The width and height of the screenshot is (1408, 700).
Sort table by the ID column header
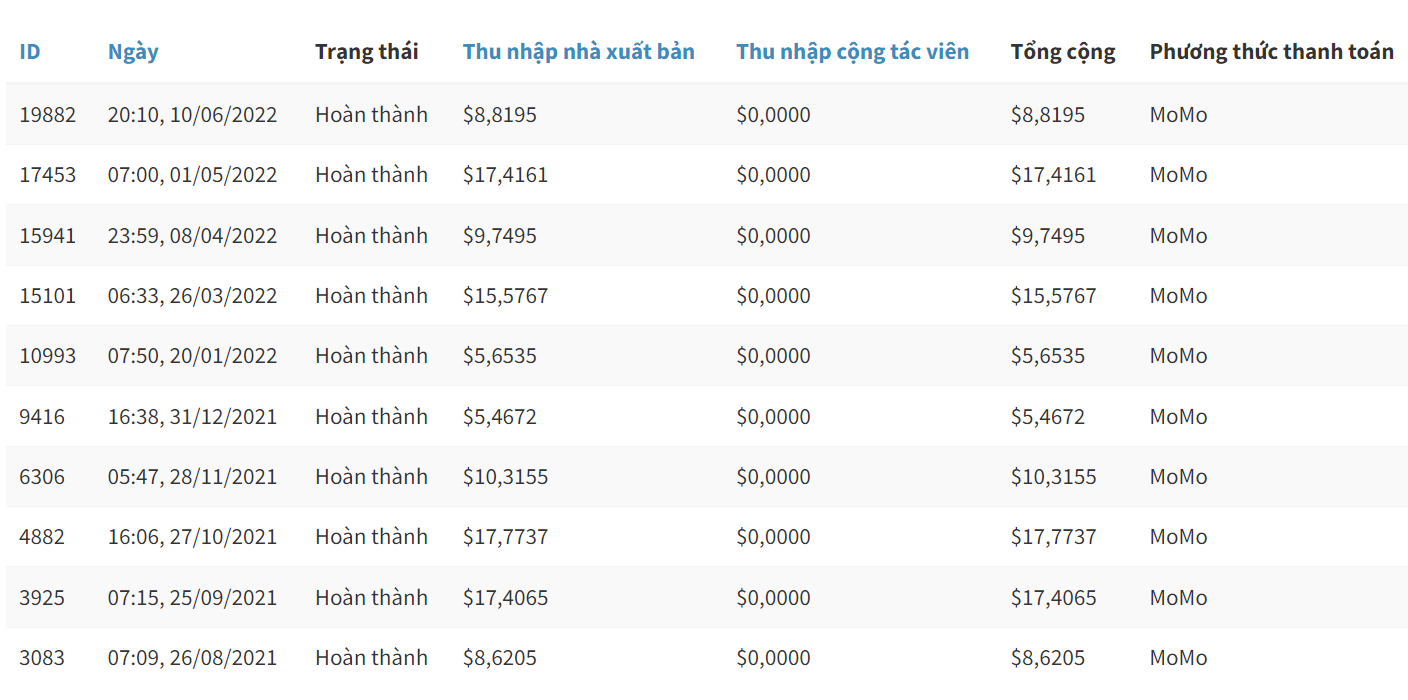(30, 52)
